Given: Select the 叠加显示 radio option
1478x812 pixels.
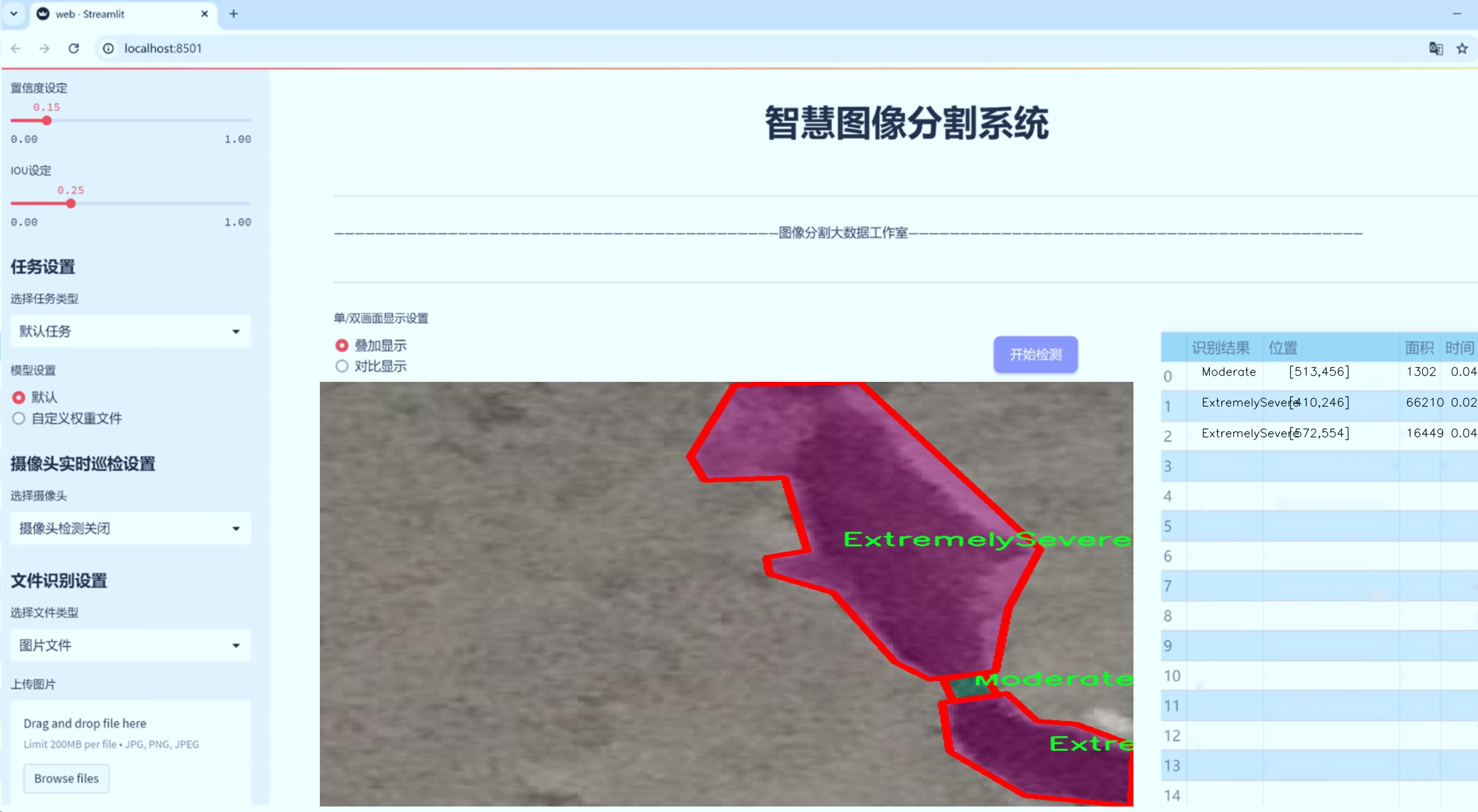Looking at the screenshot, I should click(x=342, y=346).
